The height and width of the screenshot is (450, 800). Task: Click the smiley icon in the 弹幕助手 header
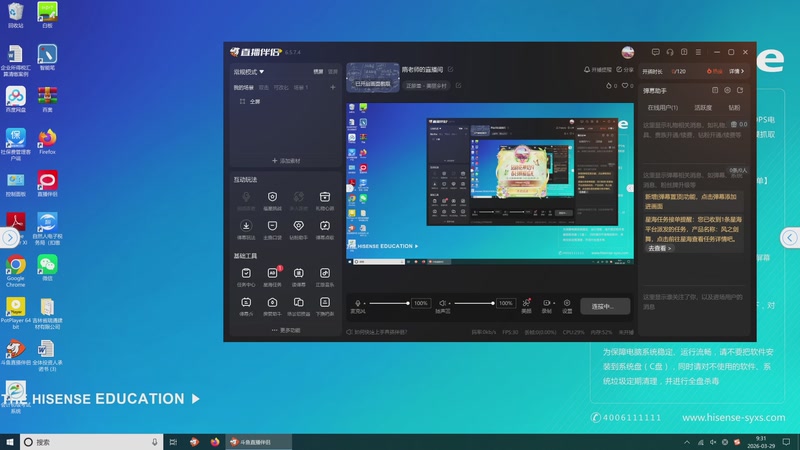[x=728, y=90]
